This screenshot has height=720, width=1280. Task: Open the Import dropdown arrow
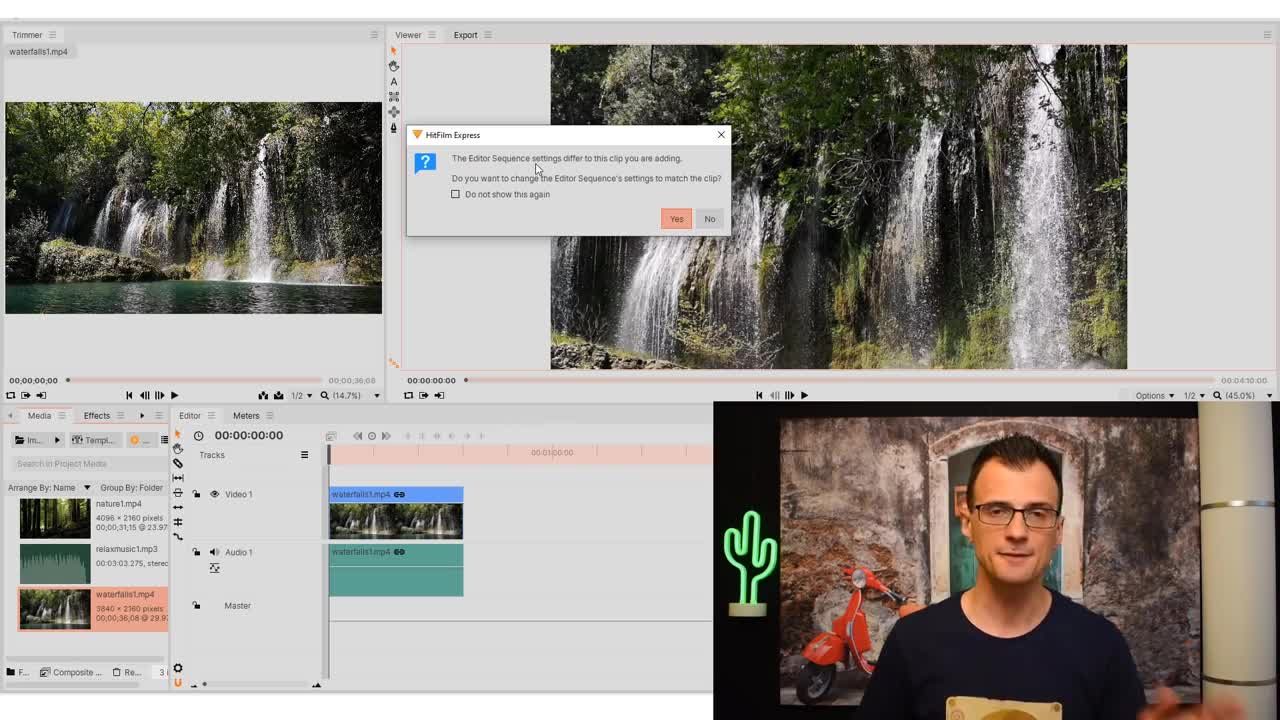[57, 440]
